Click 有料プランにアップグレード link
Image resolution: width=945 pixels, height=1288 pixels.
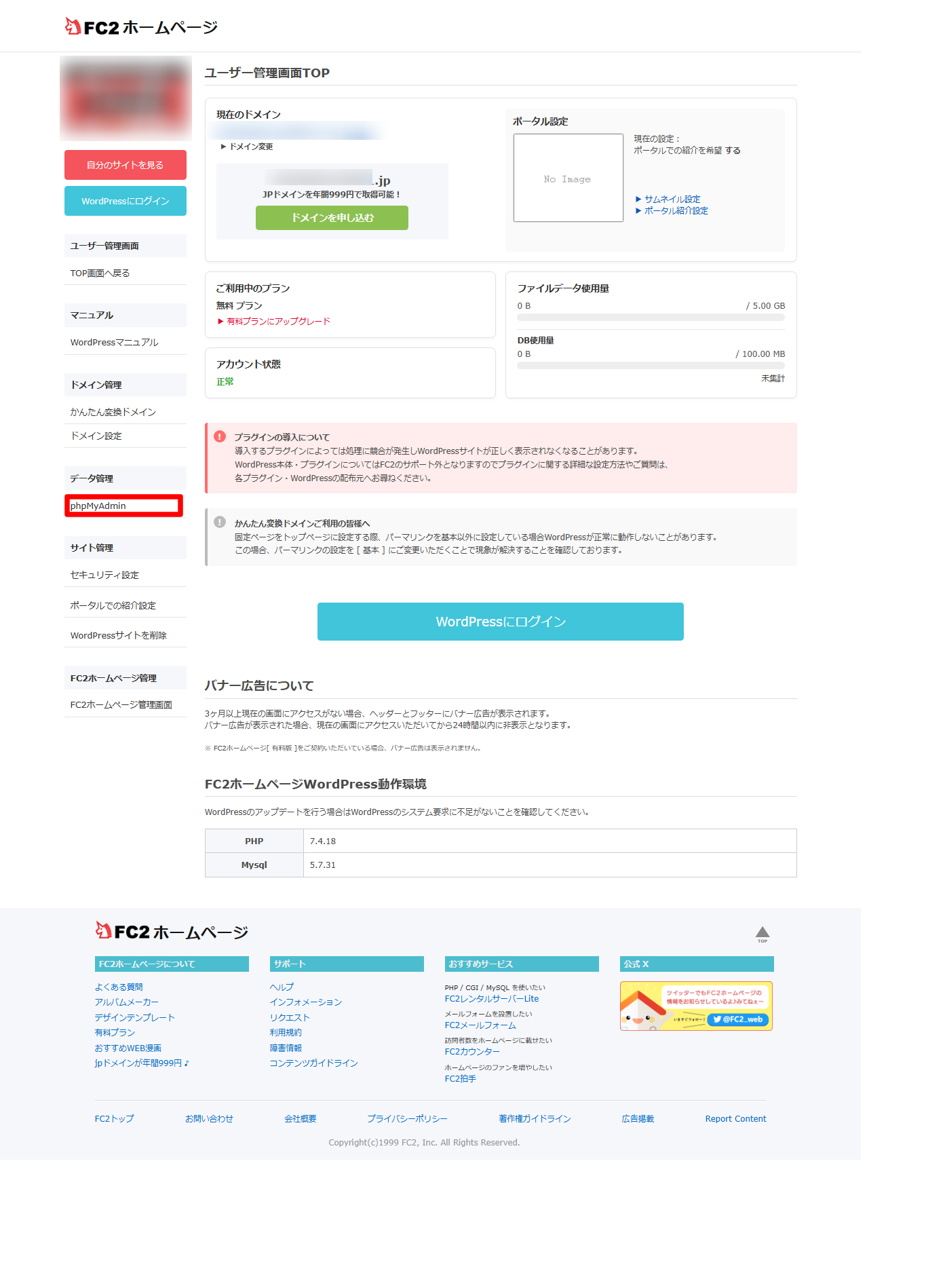click(x=278, y=321)
